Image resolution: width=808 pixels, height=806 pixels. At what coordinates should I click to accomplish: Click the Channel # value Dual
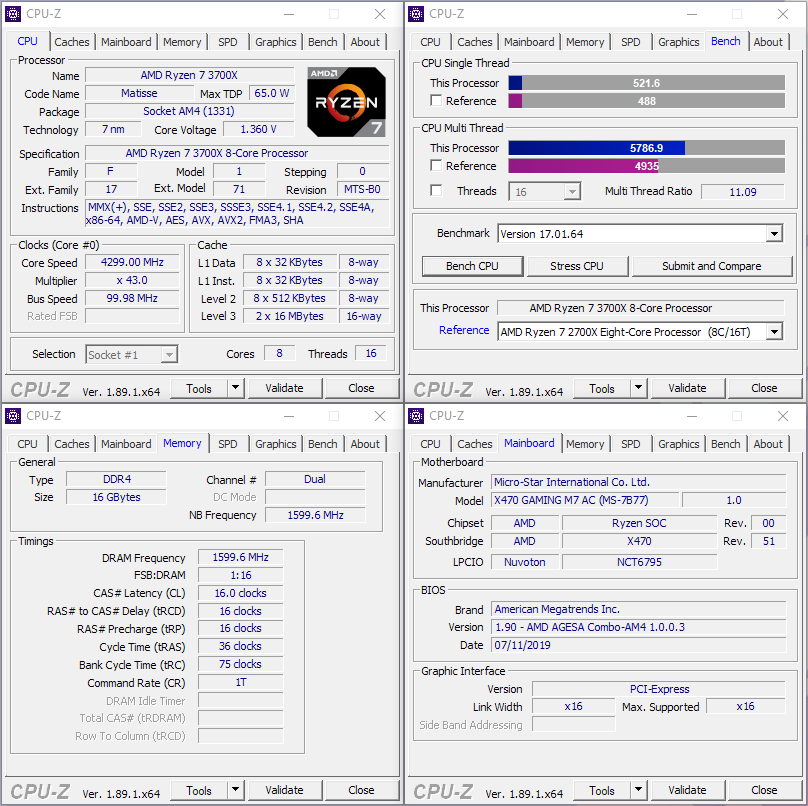[x=315, y=479]
